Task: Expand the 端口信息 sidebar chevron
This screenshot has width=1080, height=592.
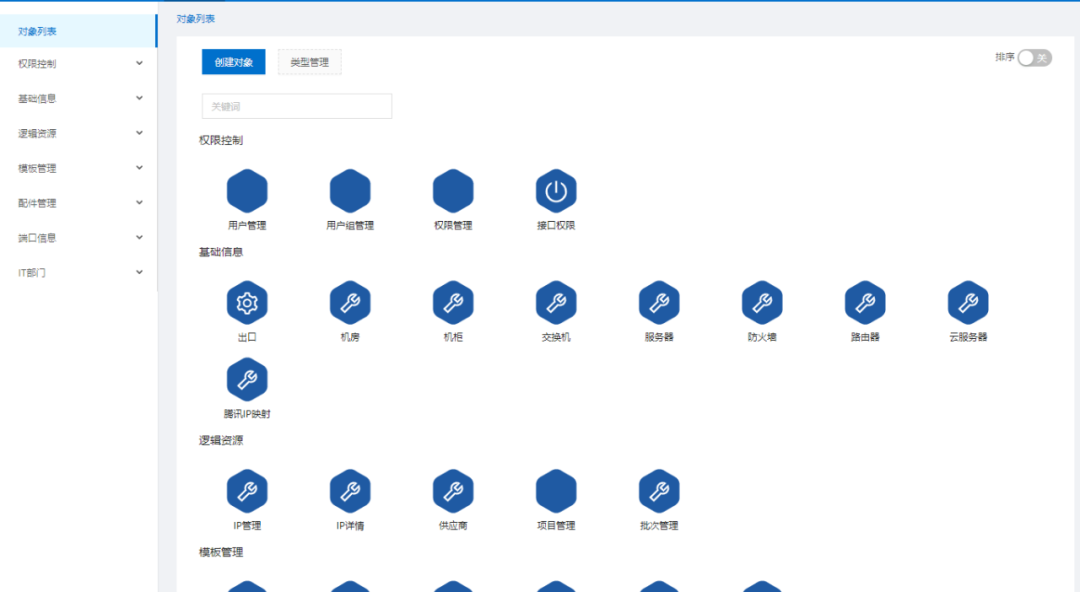Action: coord(139,238)
